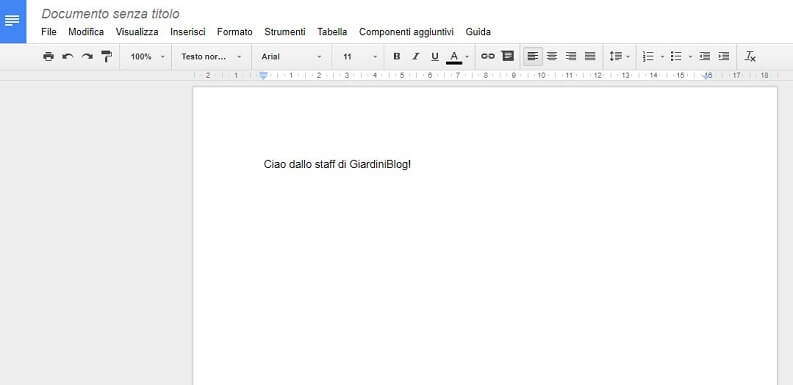Toggle underline formatting
Image resolution: width=793 pixels, height=385 pixels.
click(435, 57)
